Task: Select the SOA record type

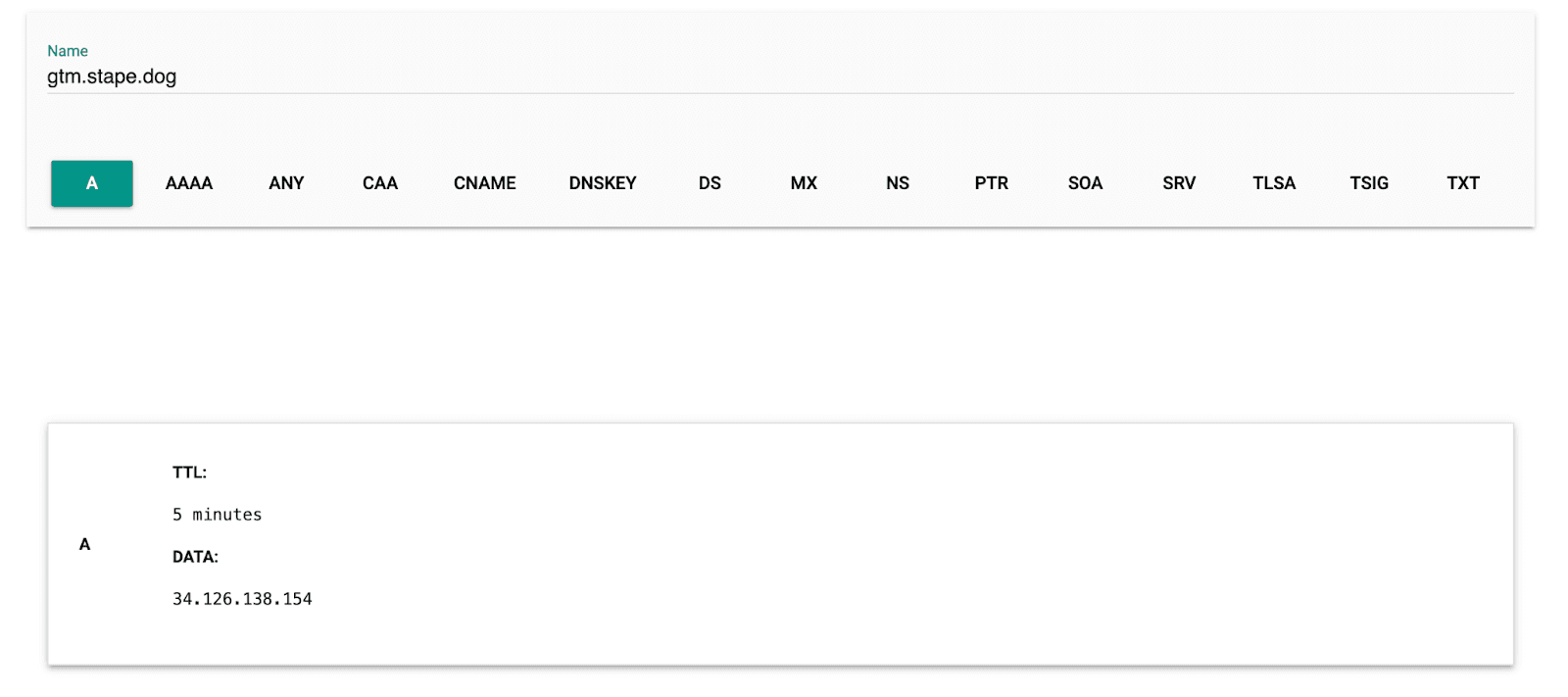Action: 1086,183
